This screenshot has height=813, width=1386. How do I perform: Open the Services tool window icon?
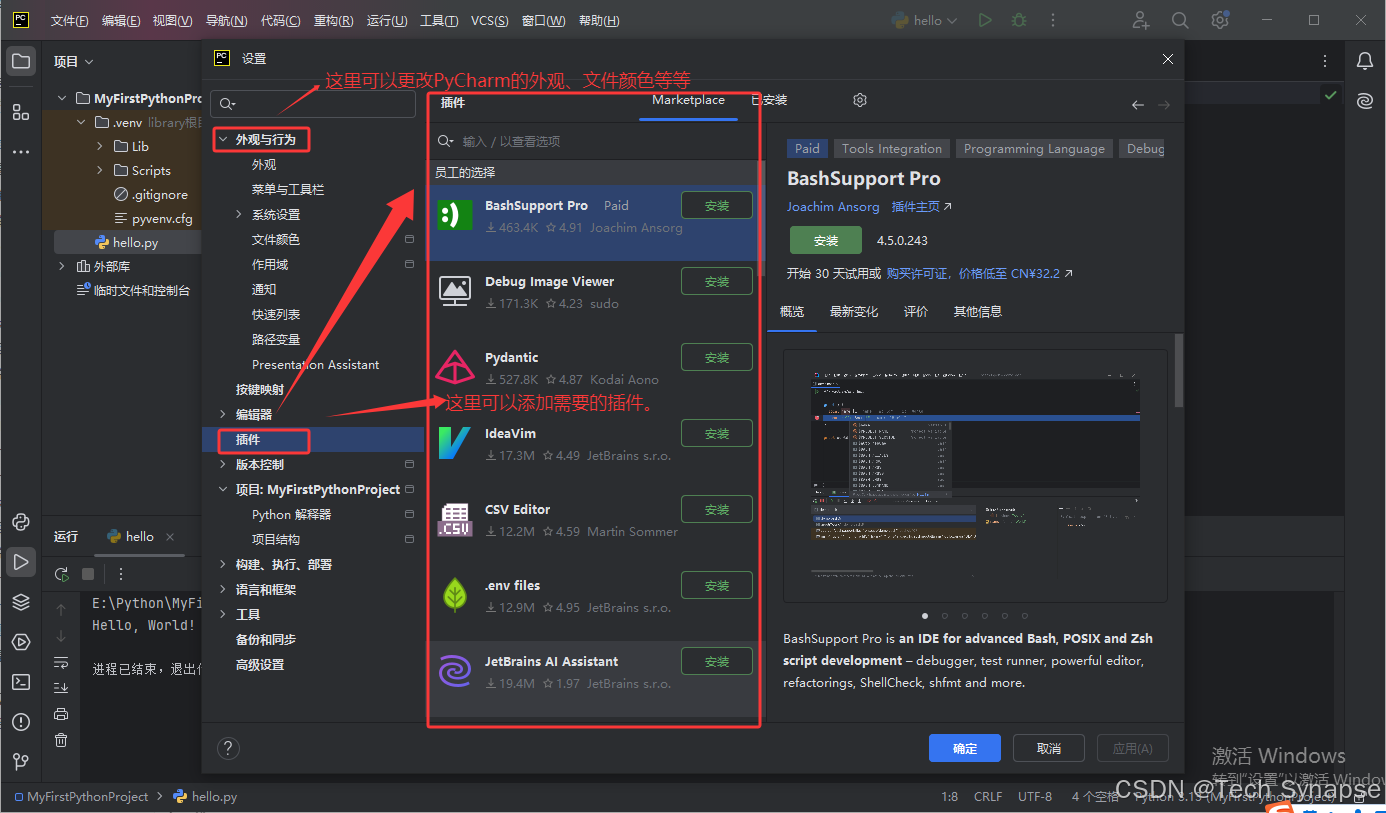tap(21, 642)
